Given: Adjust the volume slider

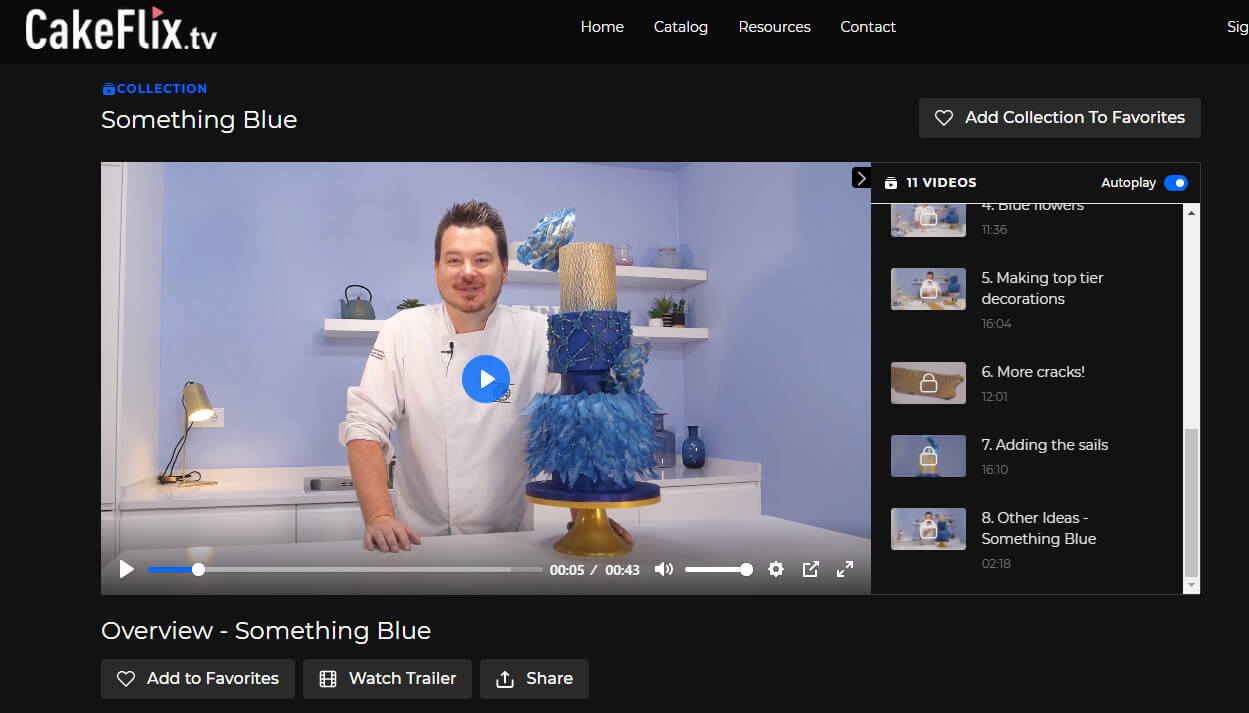Looking at the screenshot, I should (x=718, y=569).
